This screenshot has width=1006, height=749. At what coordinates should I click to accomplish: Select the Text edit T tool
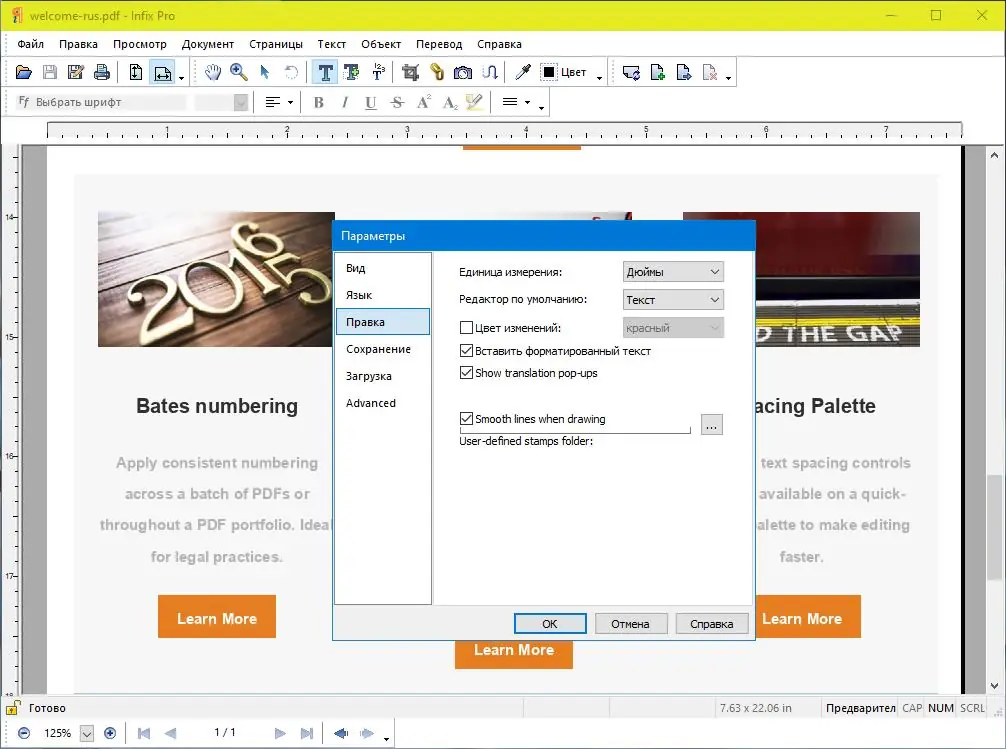[x=325, y=73]
